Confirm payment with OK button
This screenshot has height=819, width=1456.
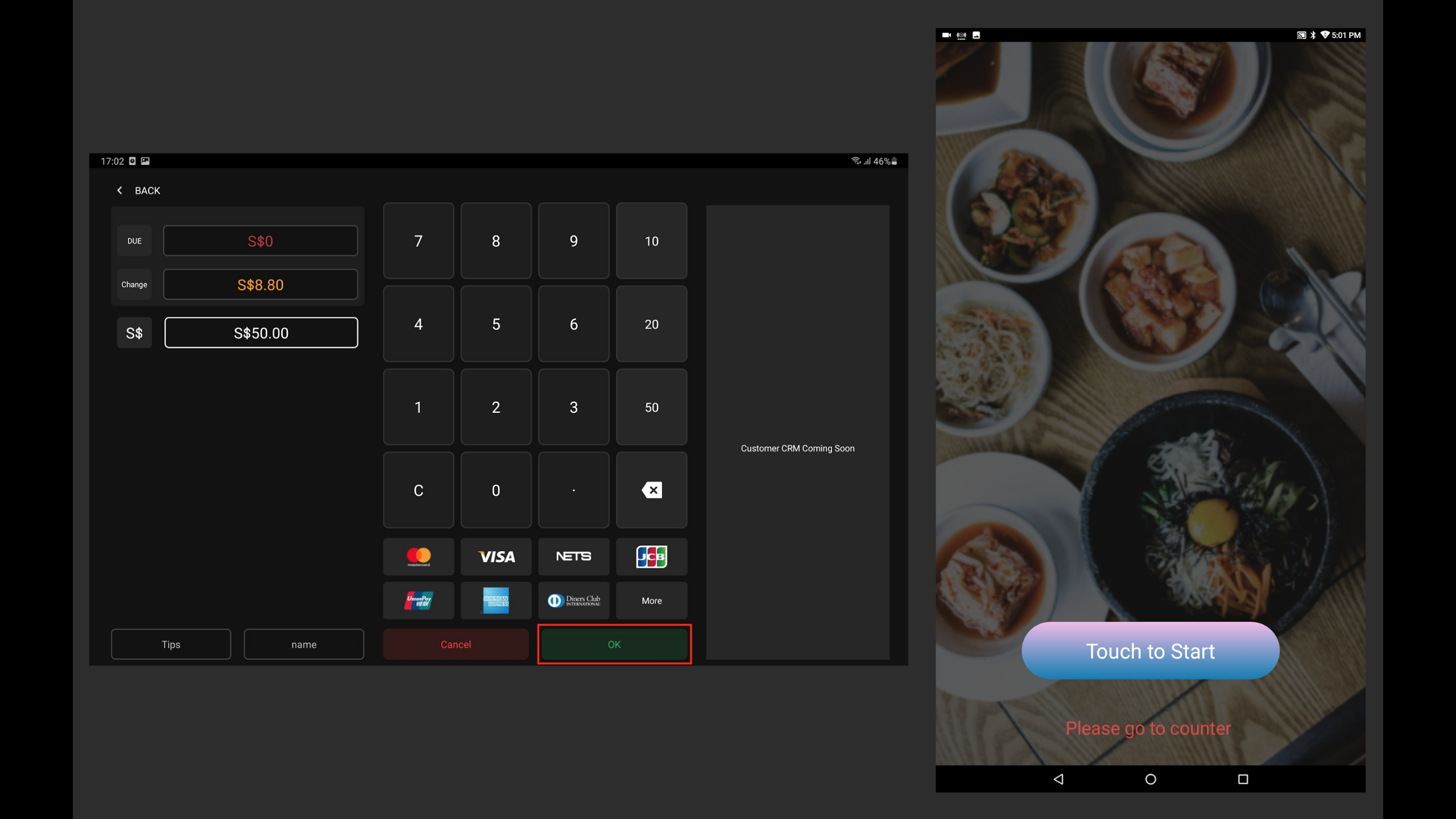click(x=614, y=644)
